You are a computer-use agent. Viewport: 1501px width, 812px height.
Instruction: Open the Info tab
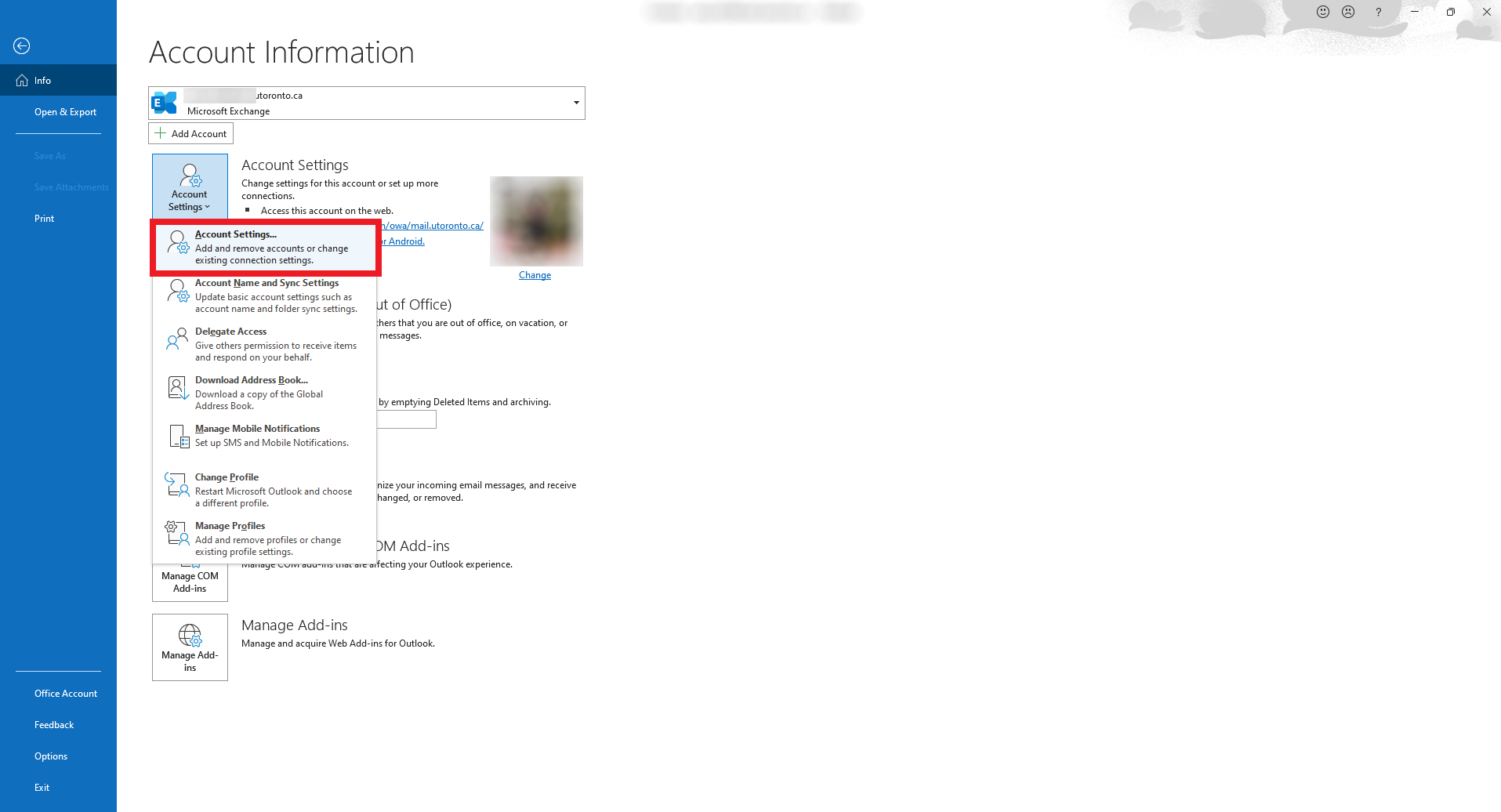click(58, 80)
